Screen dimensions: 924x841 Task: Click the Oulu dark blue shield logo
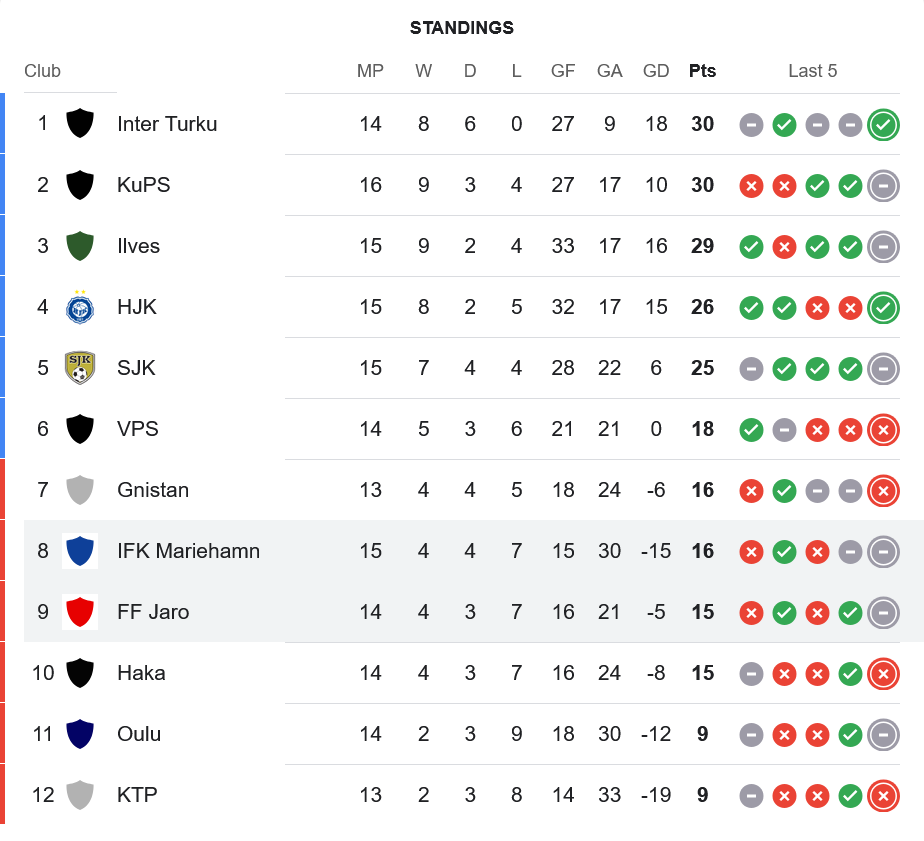point(80,734)
